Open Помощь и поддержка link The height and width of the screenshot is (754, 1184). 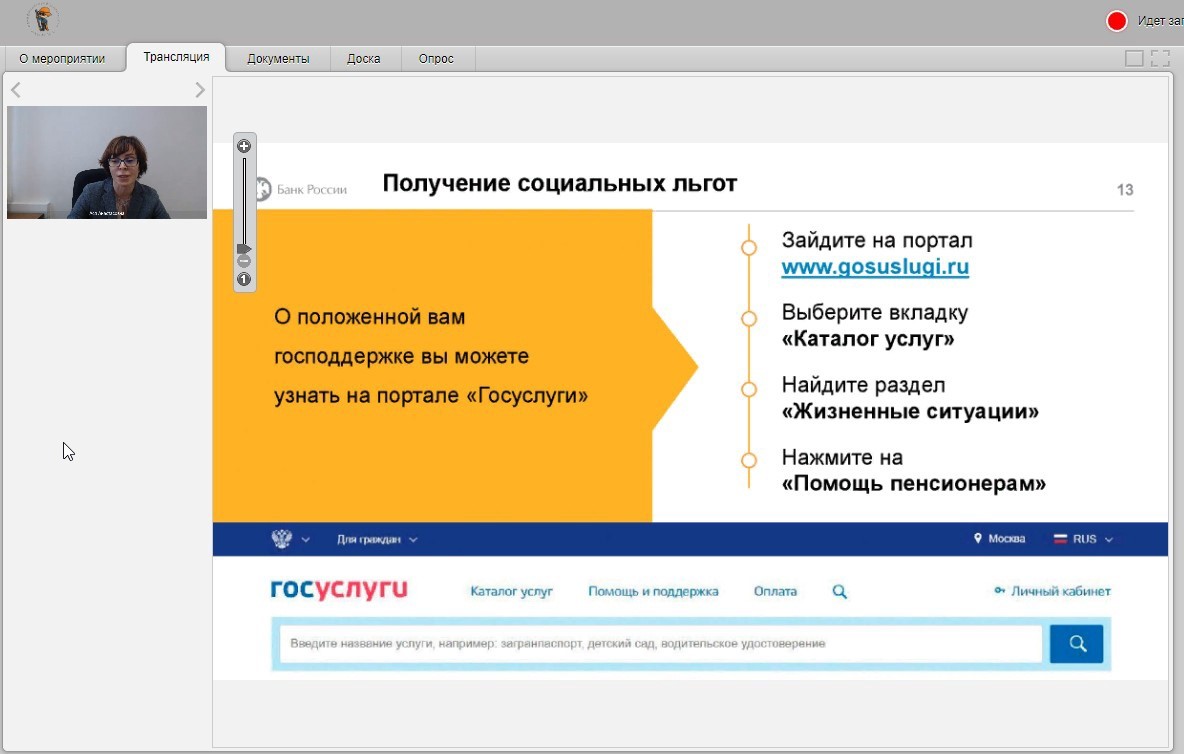[x=653, y=591]
